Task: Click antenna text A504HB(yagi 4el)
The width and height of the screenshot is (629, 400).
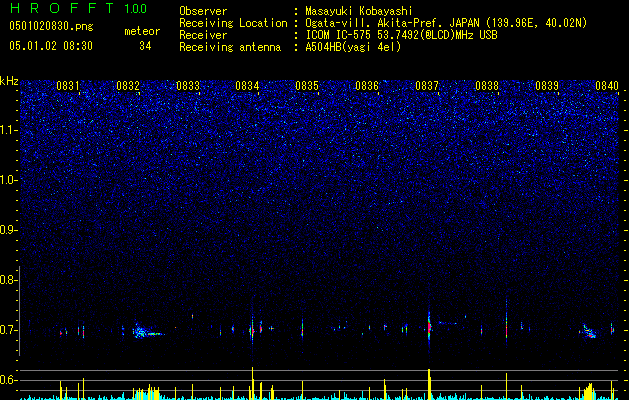Action: [x=353, y=47]
